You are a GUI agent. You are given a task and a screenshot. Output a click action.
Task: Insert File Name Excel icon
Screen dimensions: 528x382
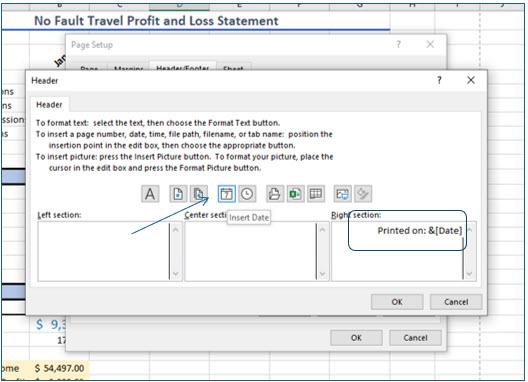point(296,194)
